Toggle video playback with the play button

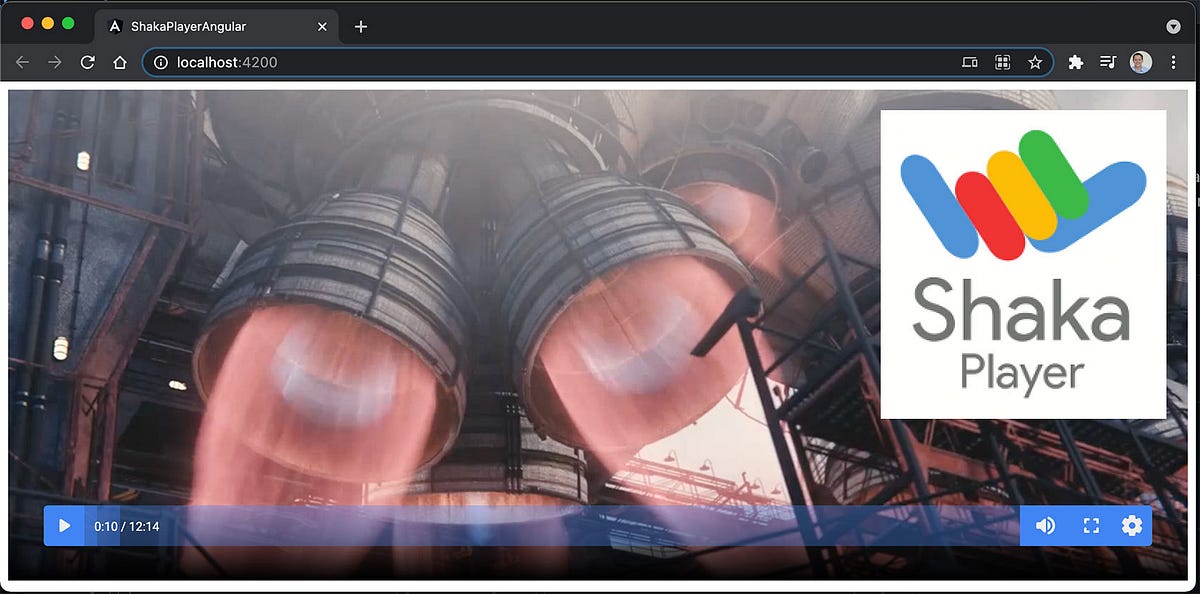(64, 525)
